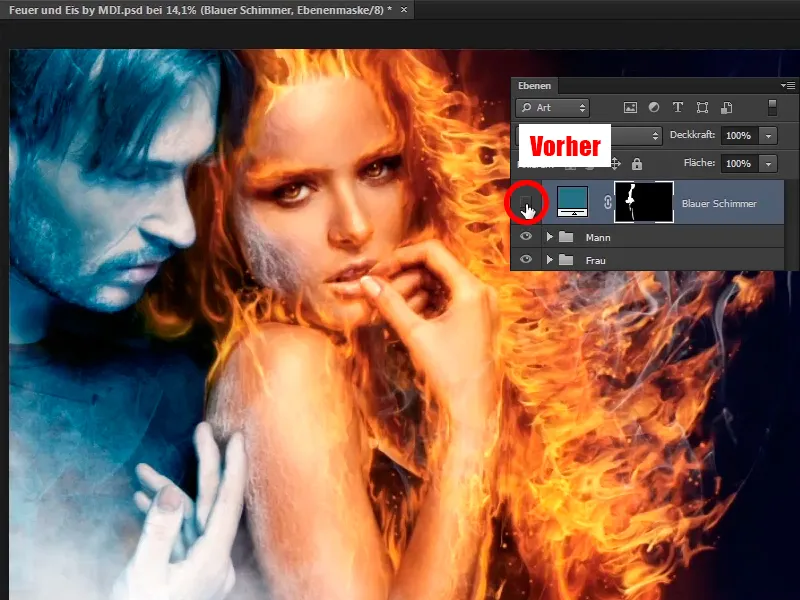Image resolution: width=800 pixels, height=600 pixels.
Task: Select the Blauer Schimmer layer name
Action: pos(719,204)
